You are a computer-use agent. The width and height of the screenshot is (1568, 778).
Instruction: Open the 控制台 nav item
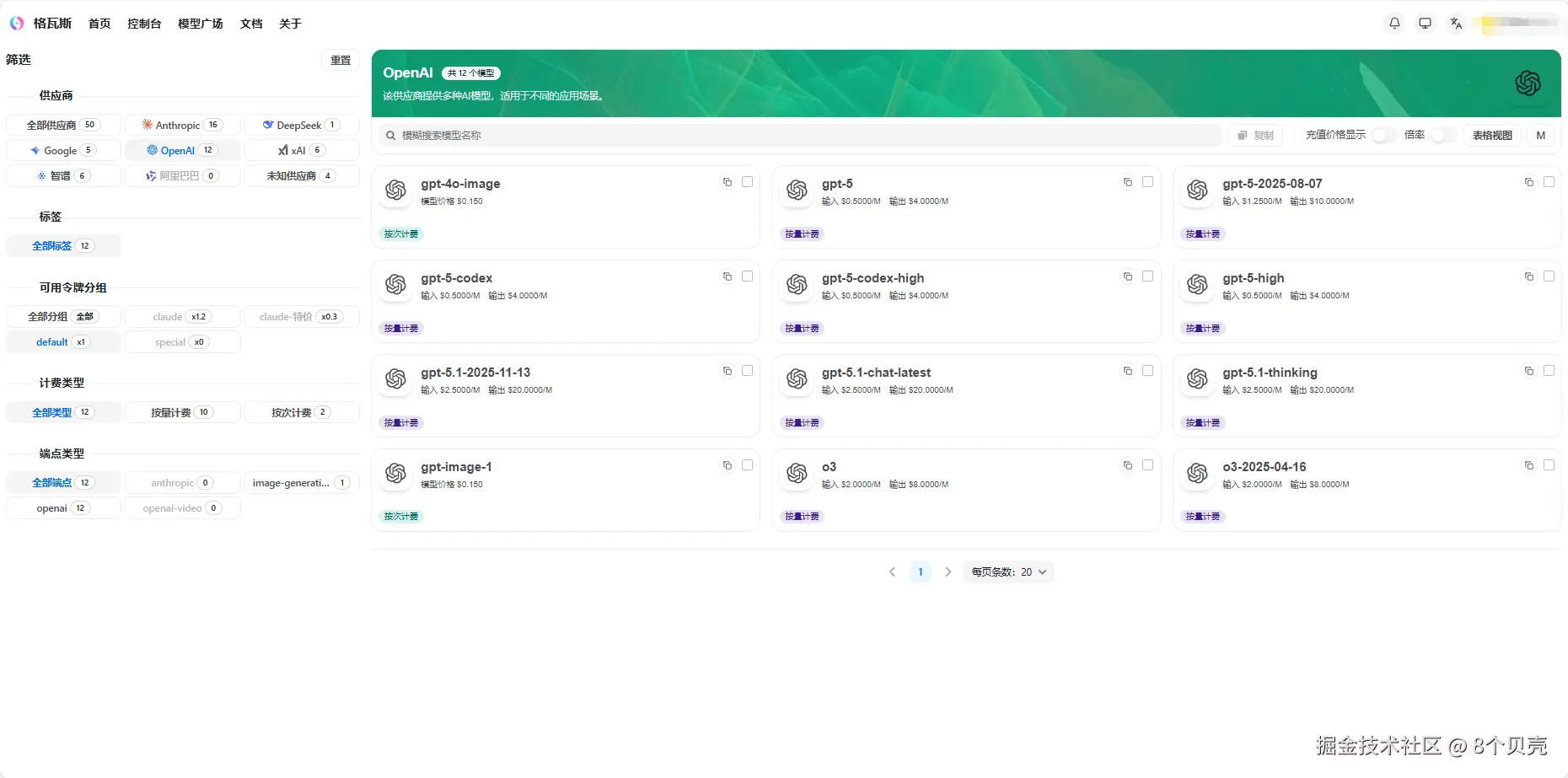144,24
